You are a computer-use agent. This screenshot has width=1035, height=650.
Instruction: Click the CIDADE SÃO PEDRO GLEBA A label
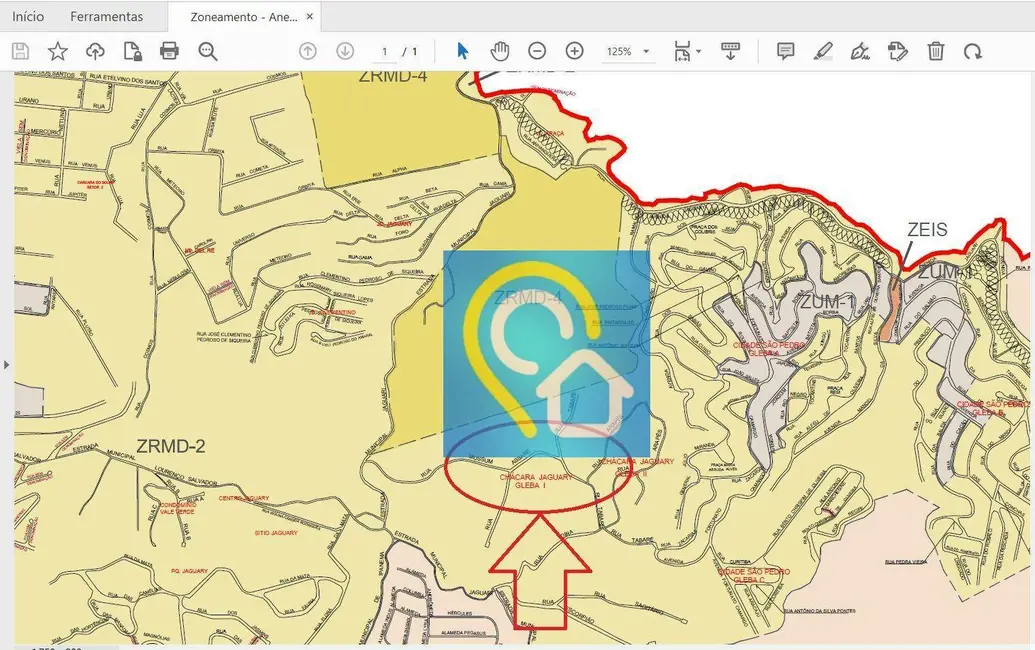pos(768,349)
